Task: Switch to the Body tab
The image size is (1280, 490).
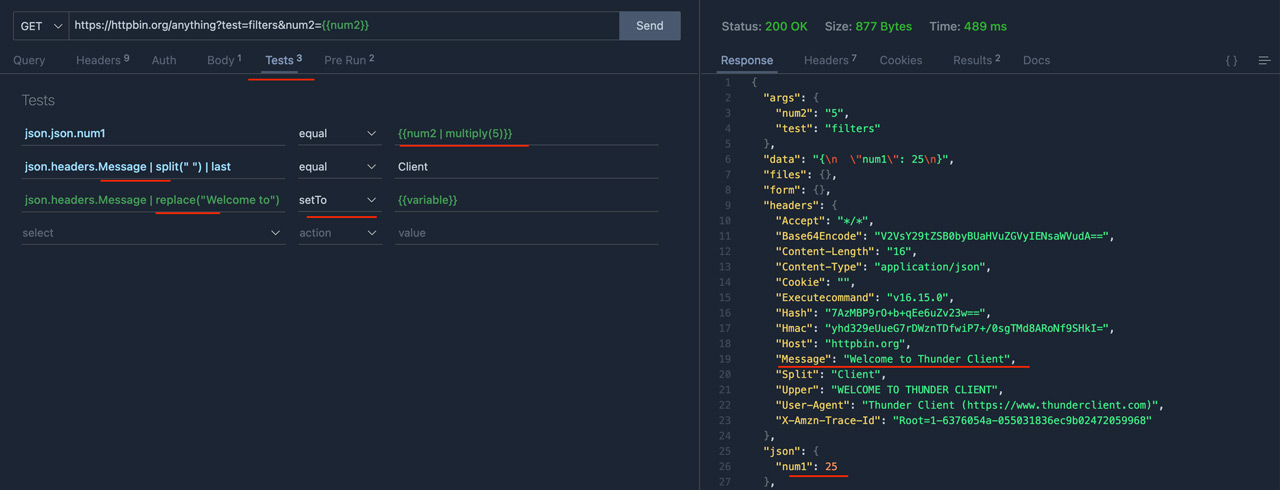Action: point(224,60)
